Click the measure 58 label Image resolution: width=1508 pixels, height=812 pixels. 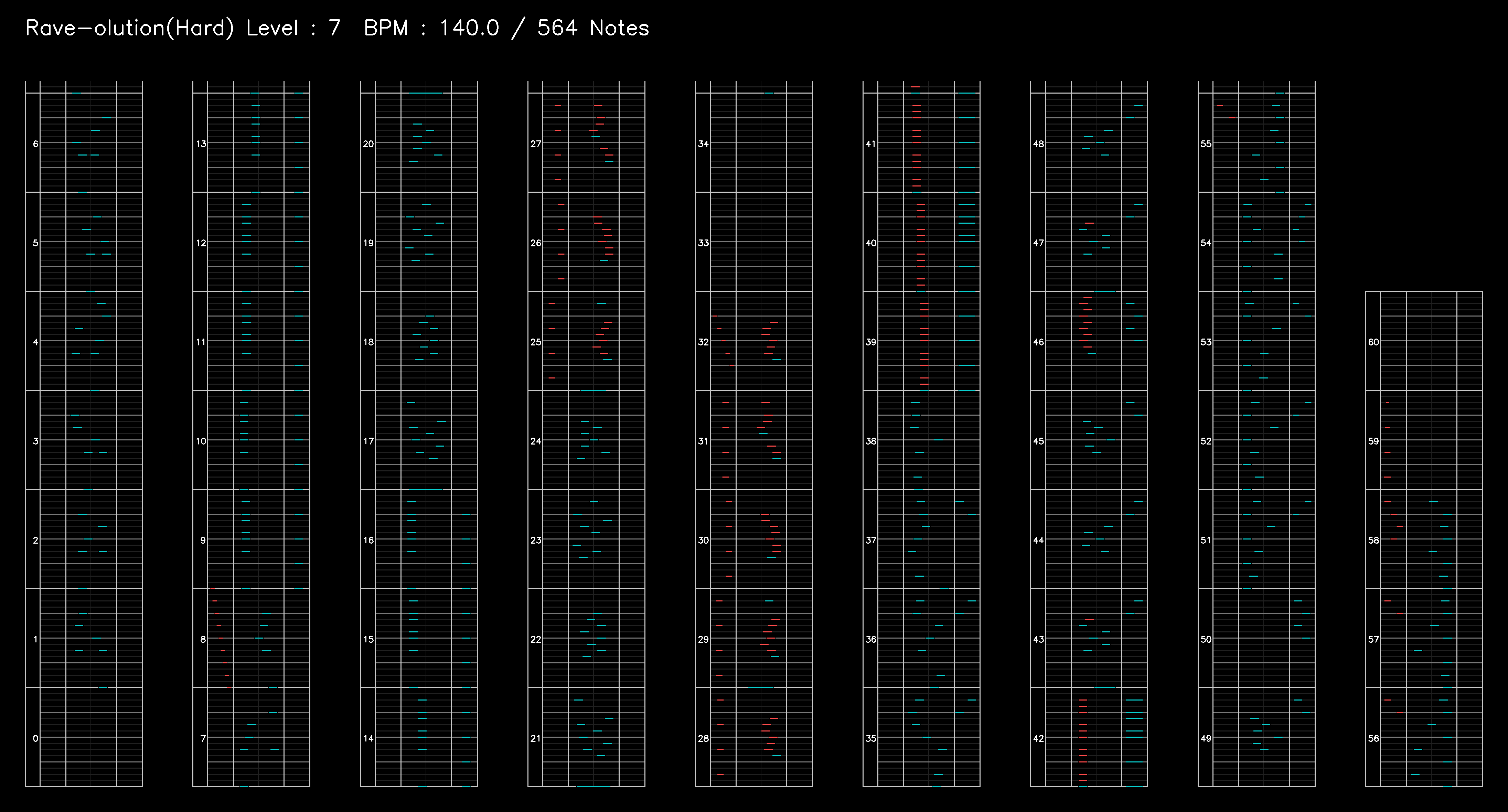[x=1373, y=540]
